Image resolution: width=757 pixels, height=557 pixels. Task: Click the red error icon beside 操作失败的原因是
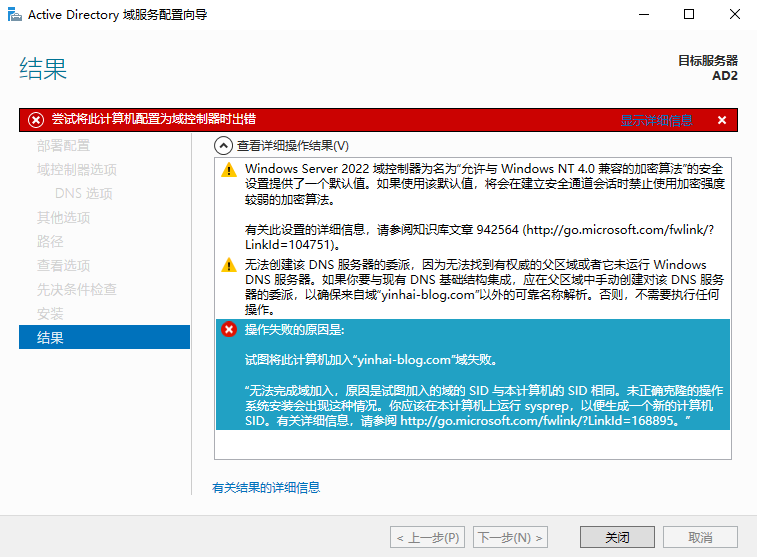tap(229, 330)
